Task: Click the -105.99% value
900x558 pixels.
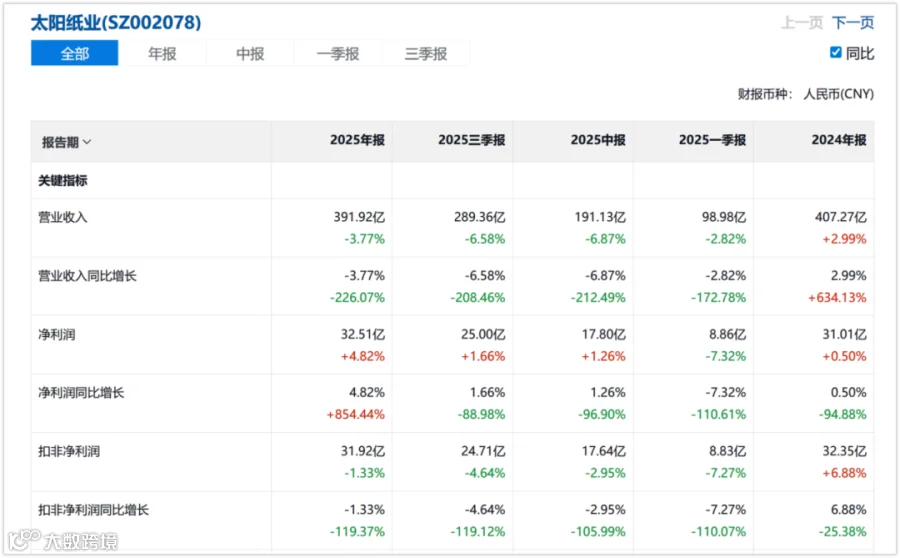Action: 598,532
